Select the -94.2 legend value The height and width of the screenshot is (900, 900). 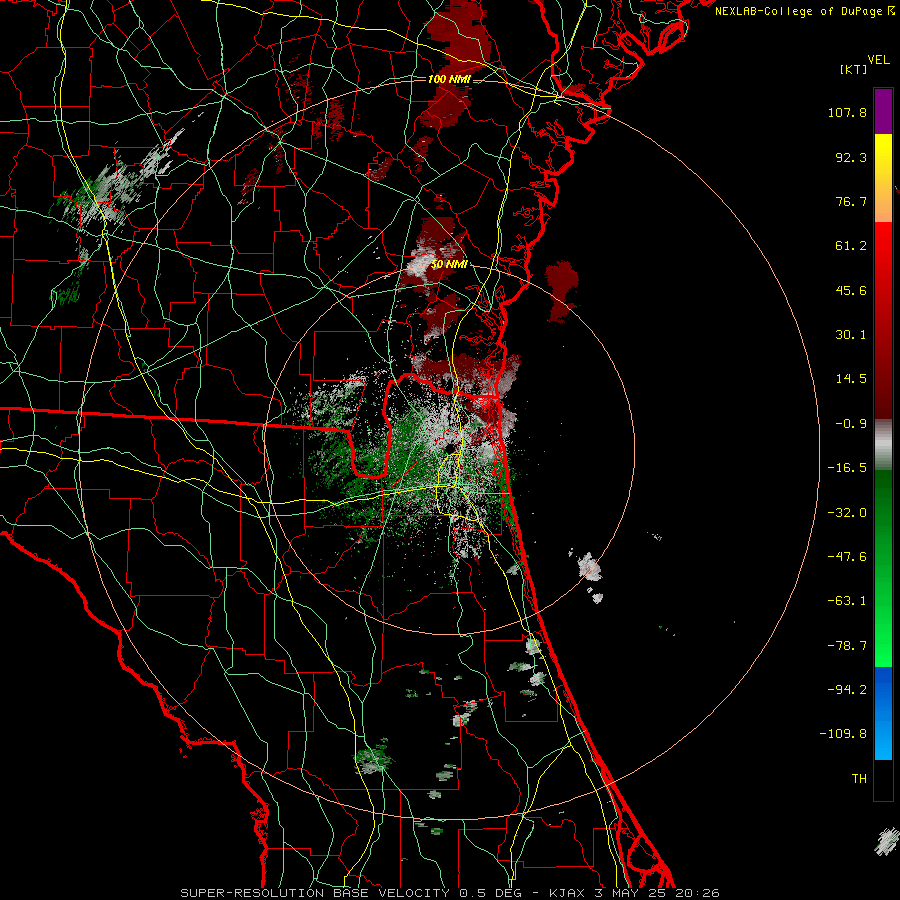pyautogui.click(x=847, y=689)
